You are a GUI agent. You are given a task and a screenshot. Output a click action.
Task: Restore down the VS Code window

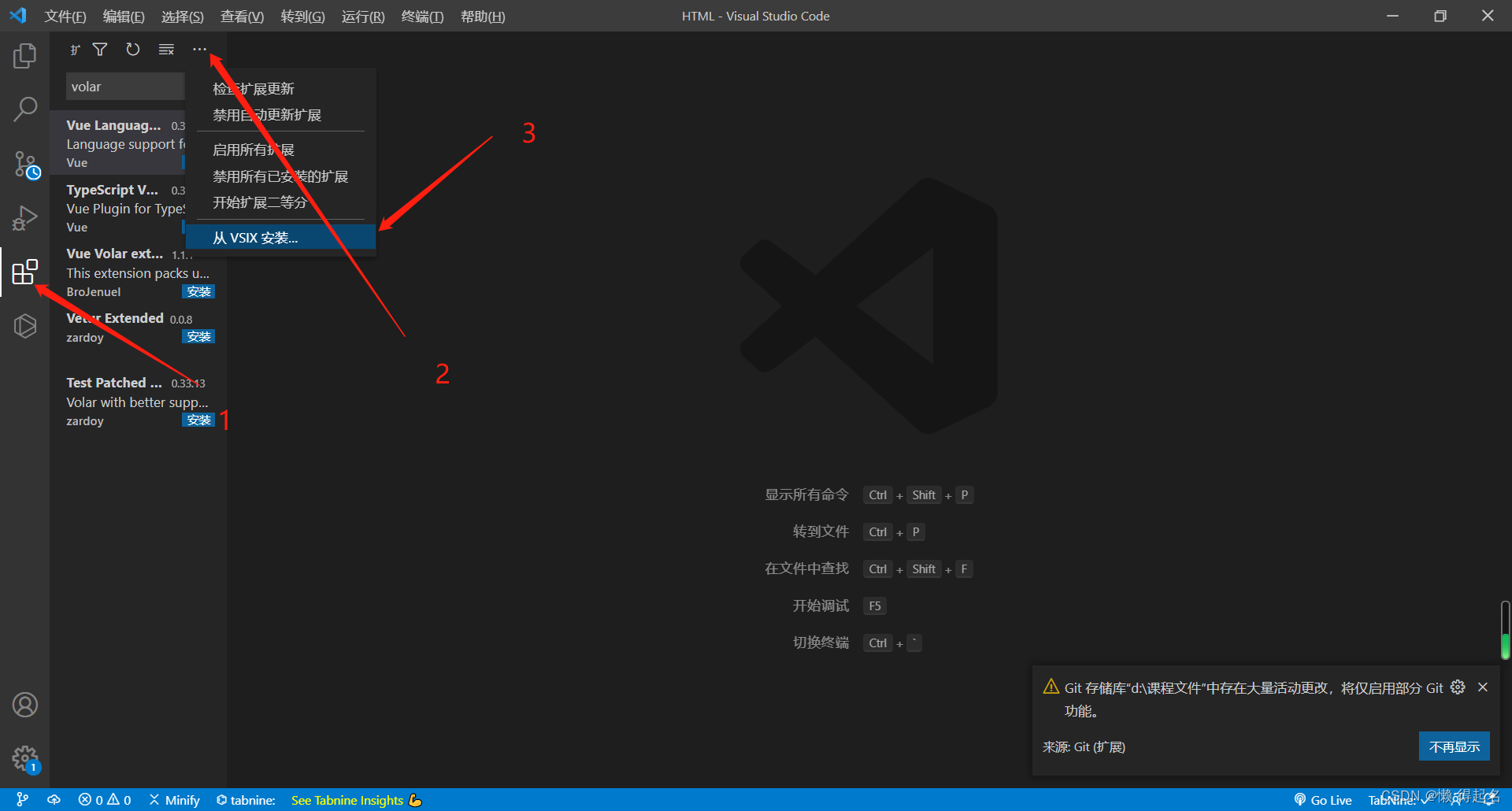pyautogui.click(x=1440, y=16)
